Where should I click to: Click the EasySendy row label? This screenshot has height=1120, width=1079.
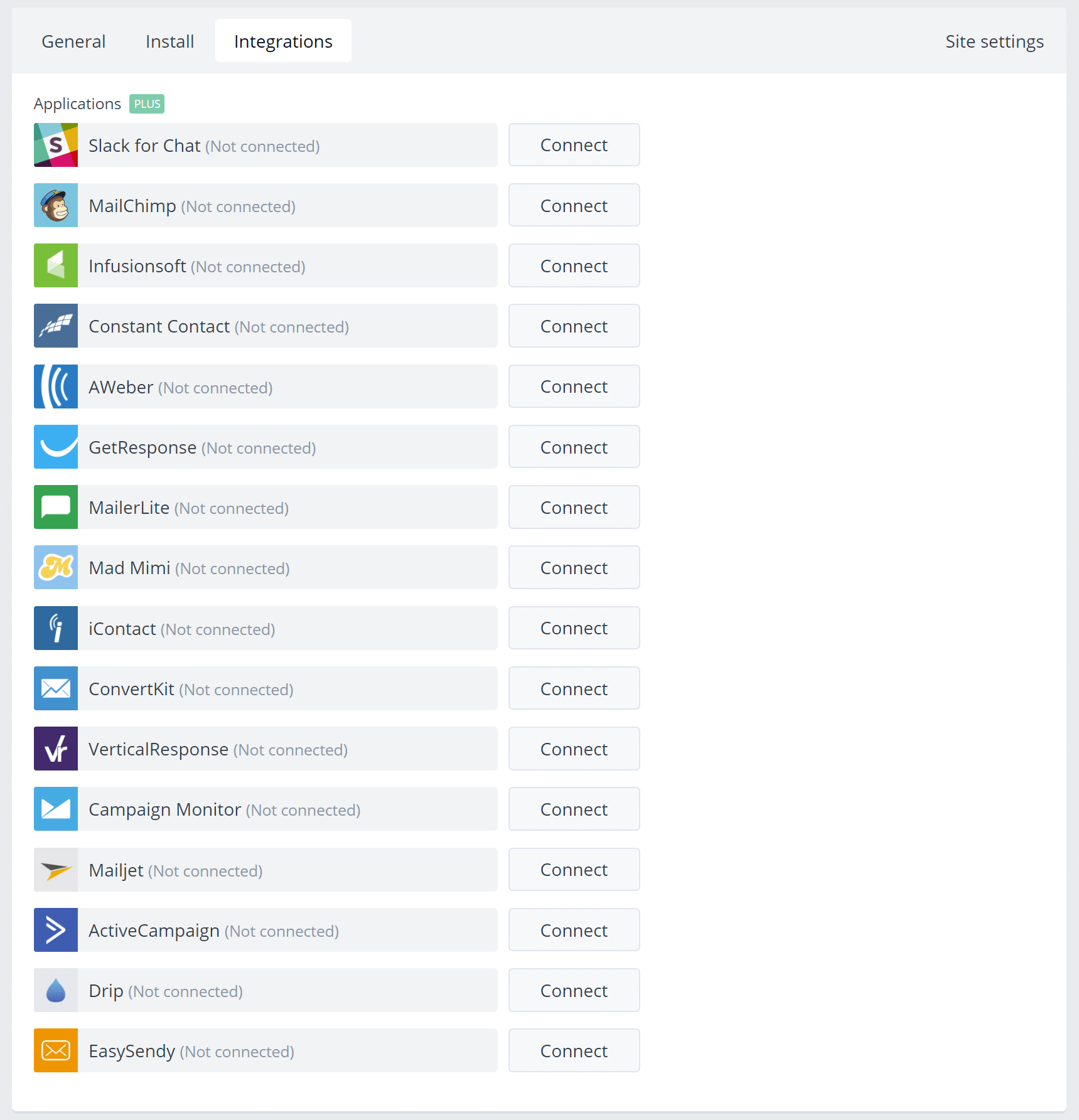click(191, 1051)
